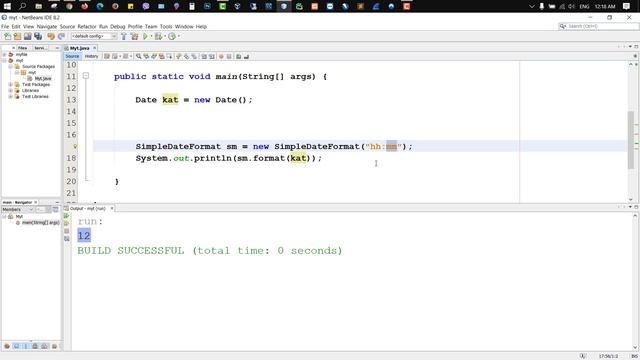Expand the Test Packages node
This screenshot has height=360, width=640.
11,84
